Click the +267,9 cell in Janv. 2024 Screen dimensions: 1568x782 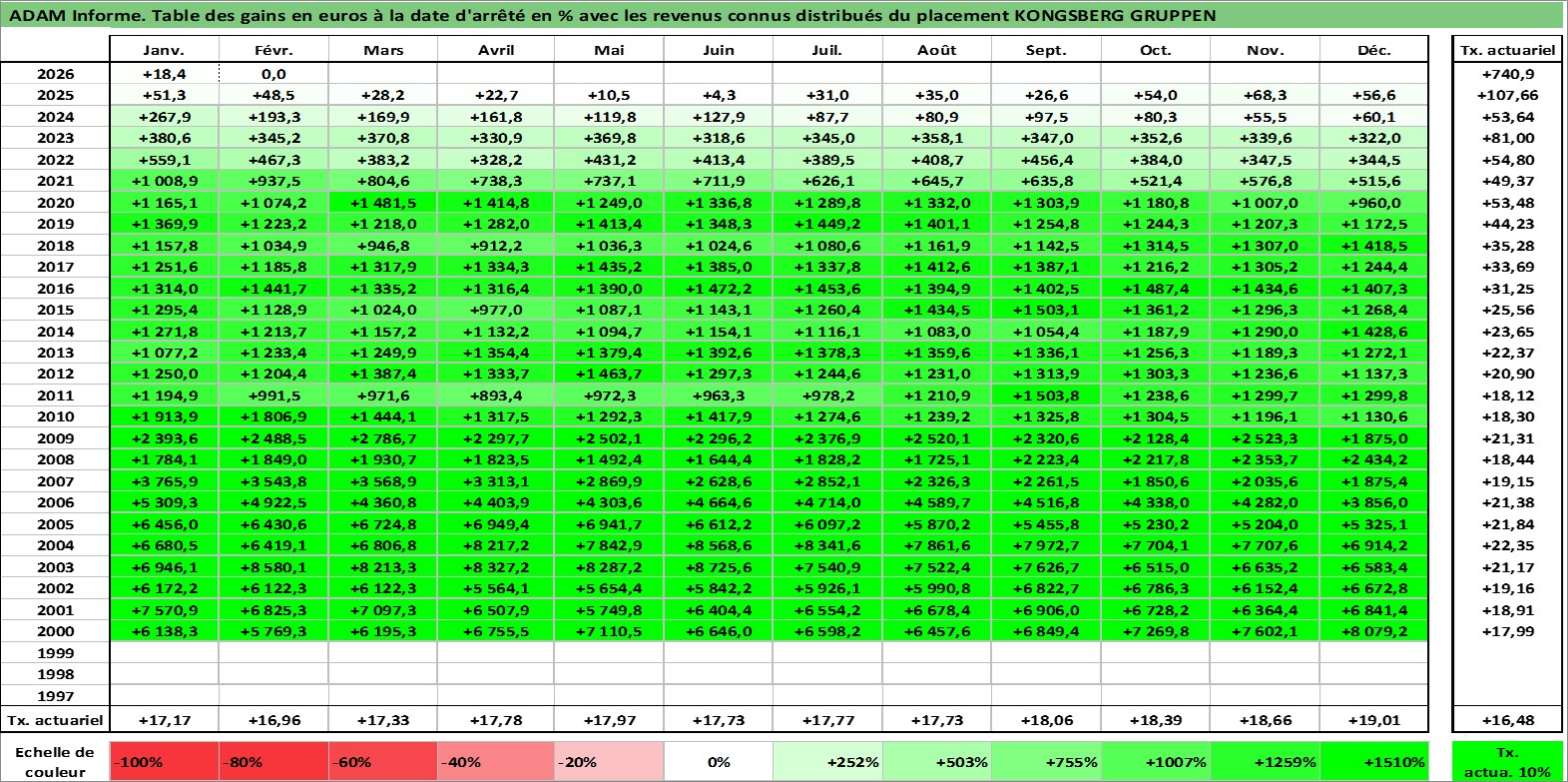pyautogui.click(x=164, y=117)
